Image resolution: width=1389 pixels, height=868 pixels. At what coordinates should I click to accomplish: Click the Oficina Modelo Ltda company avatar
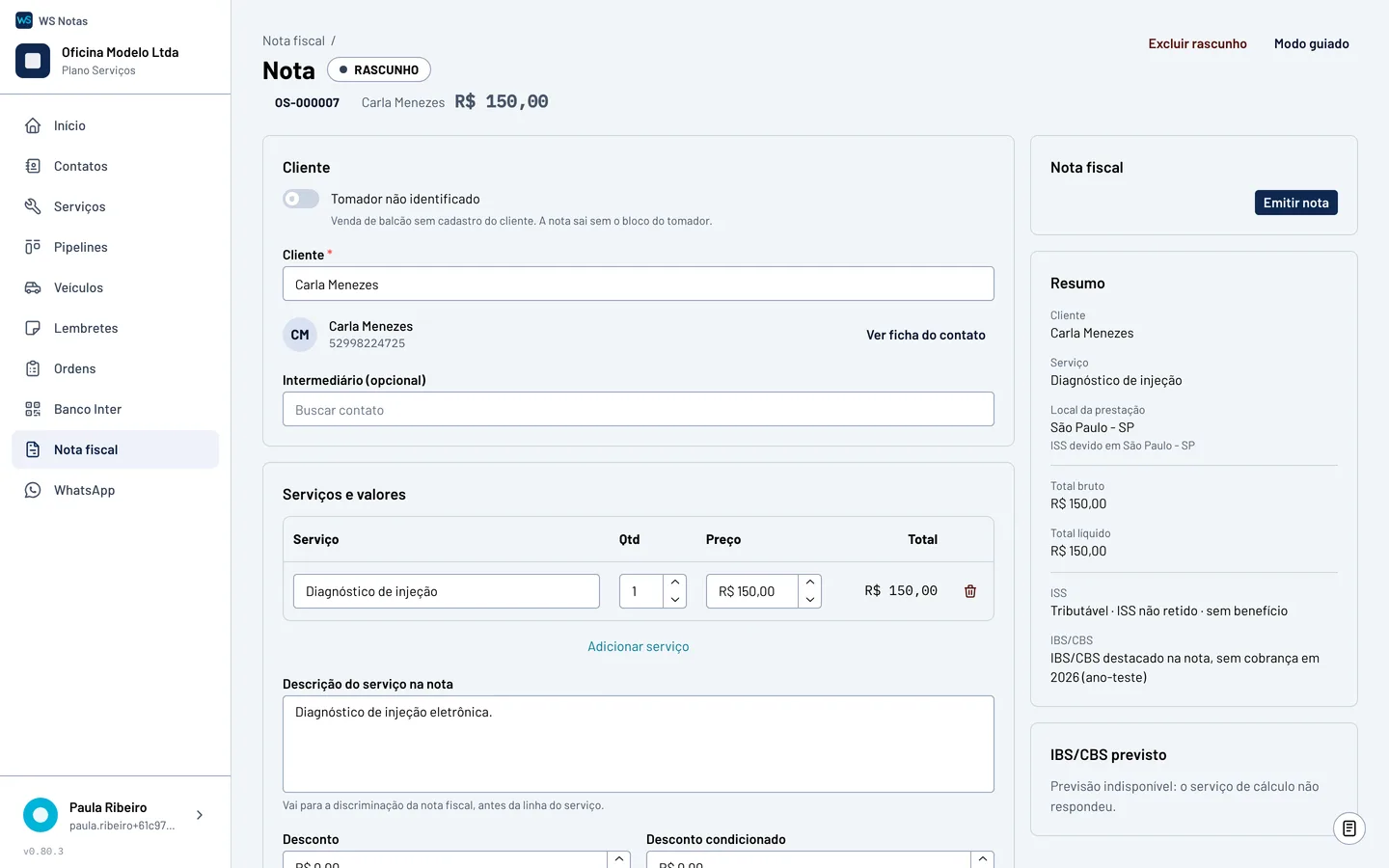pyautogui.click(x=33, y=61)
